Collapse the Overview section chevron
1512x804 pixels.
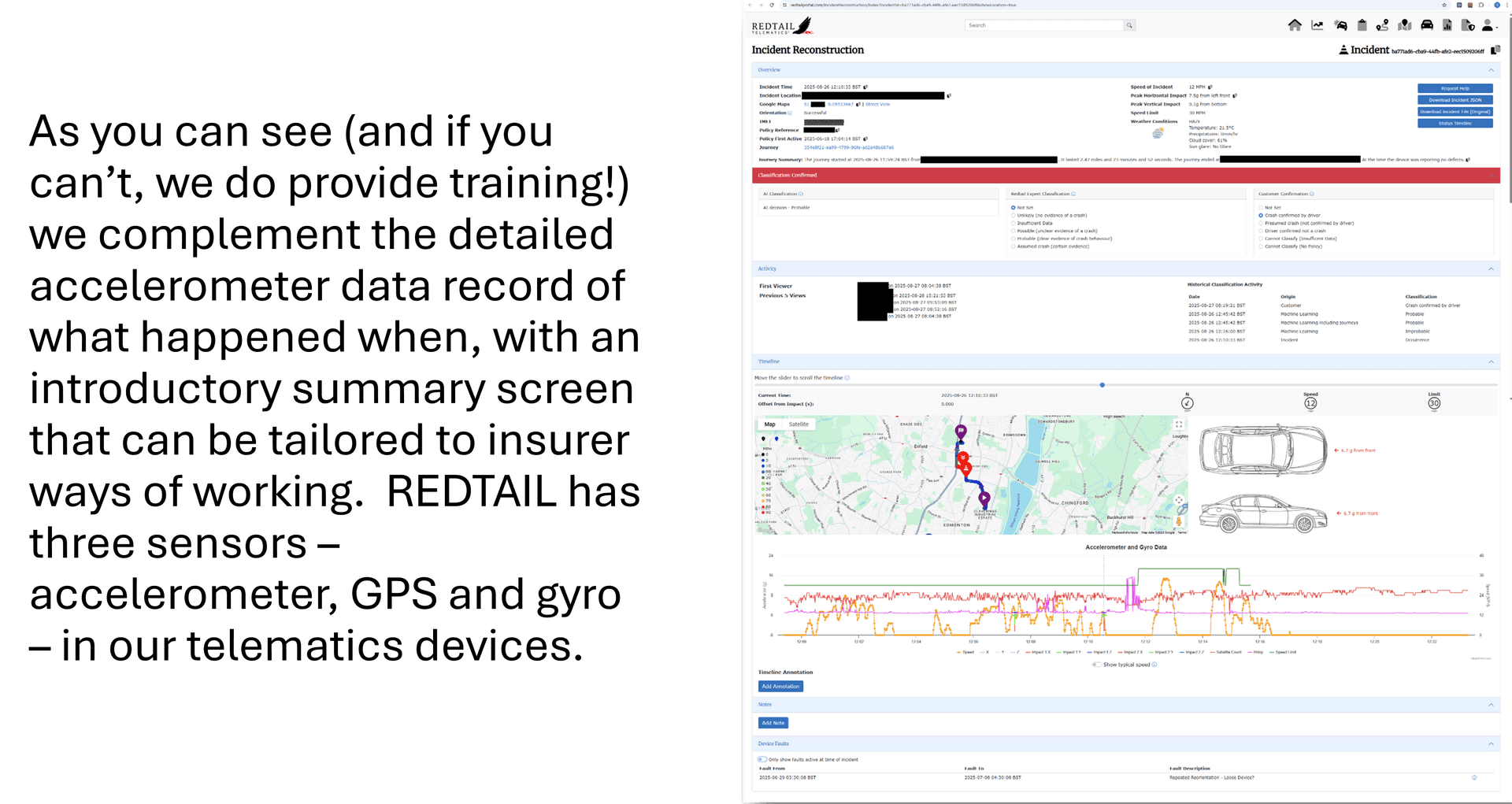1491,70
